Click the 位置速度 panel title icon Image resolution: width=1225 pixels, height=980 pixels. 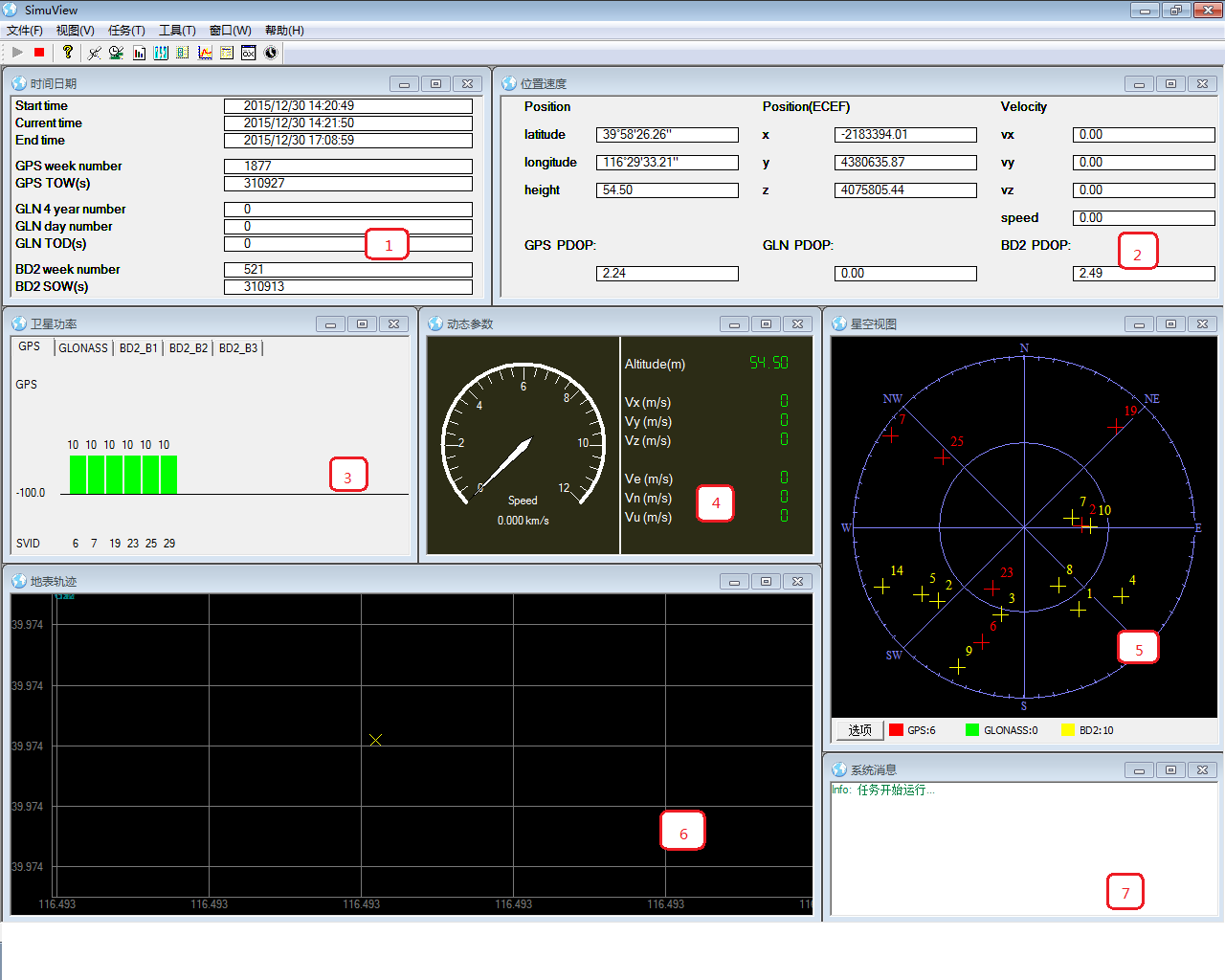[509, 83]
